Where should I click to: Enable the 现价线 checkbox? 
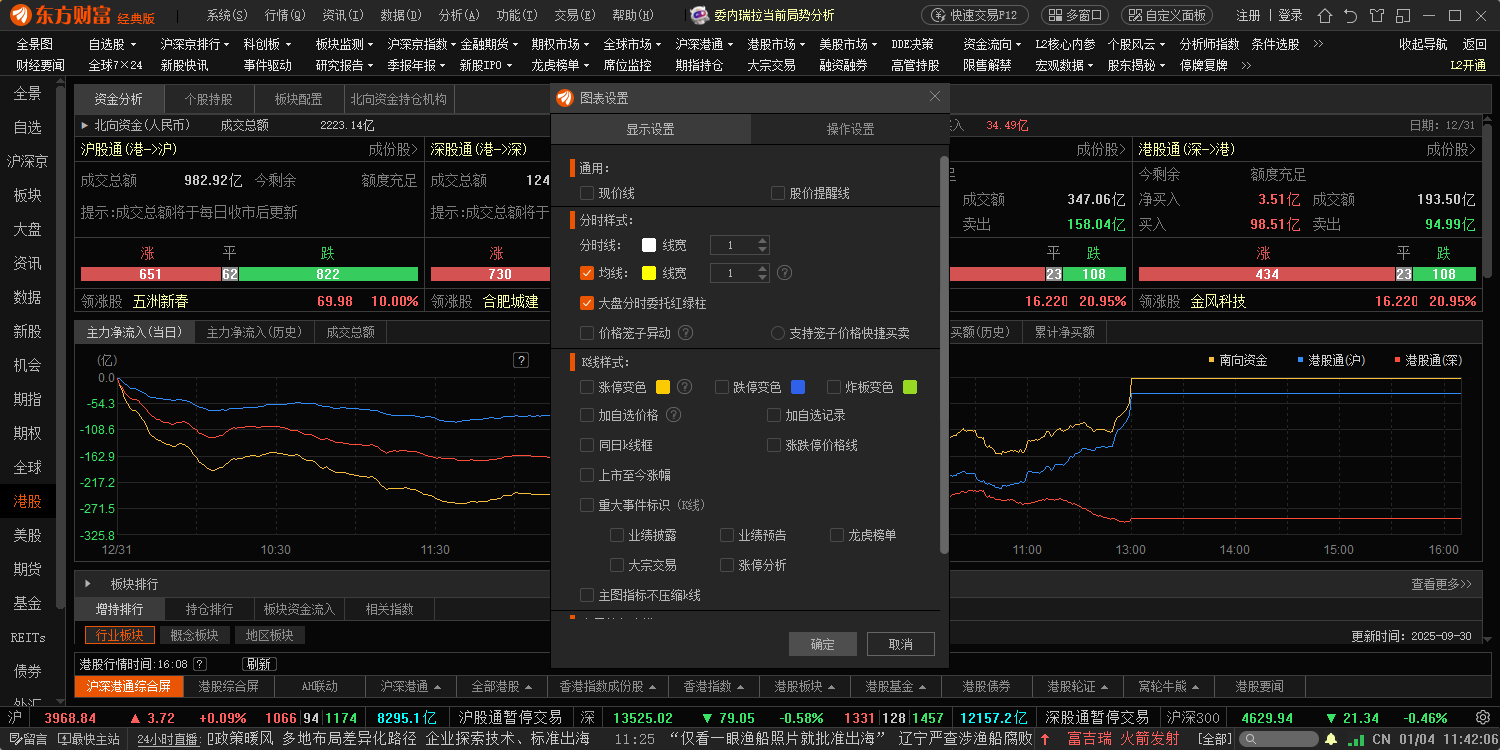point(587,193)
